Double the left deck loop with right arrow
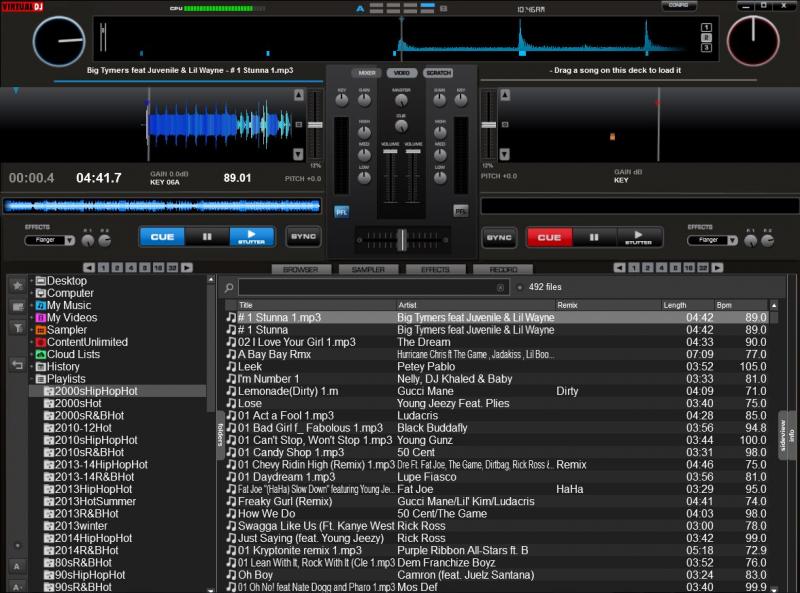The width and height of the screenshot is (800, 593). (x=187, y=267)
